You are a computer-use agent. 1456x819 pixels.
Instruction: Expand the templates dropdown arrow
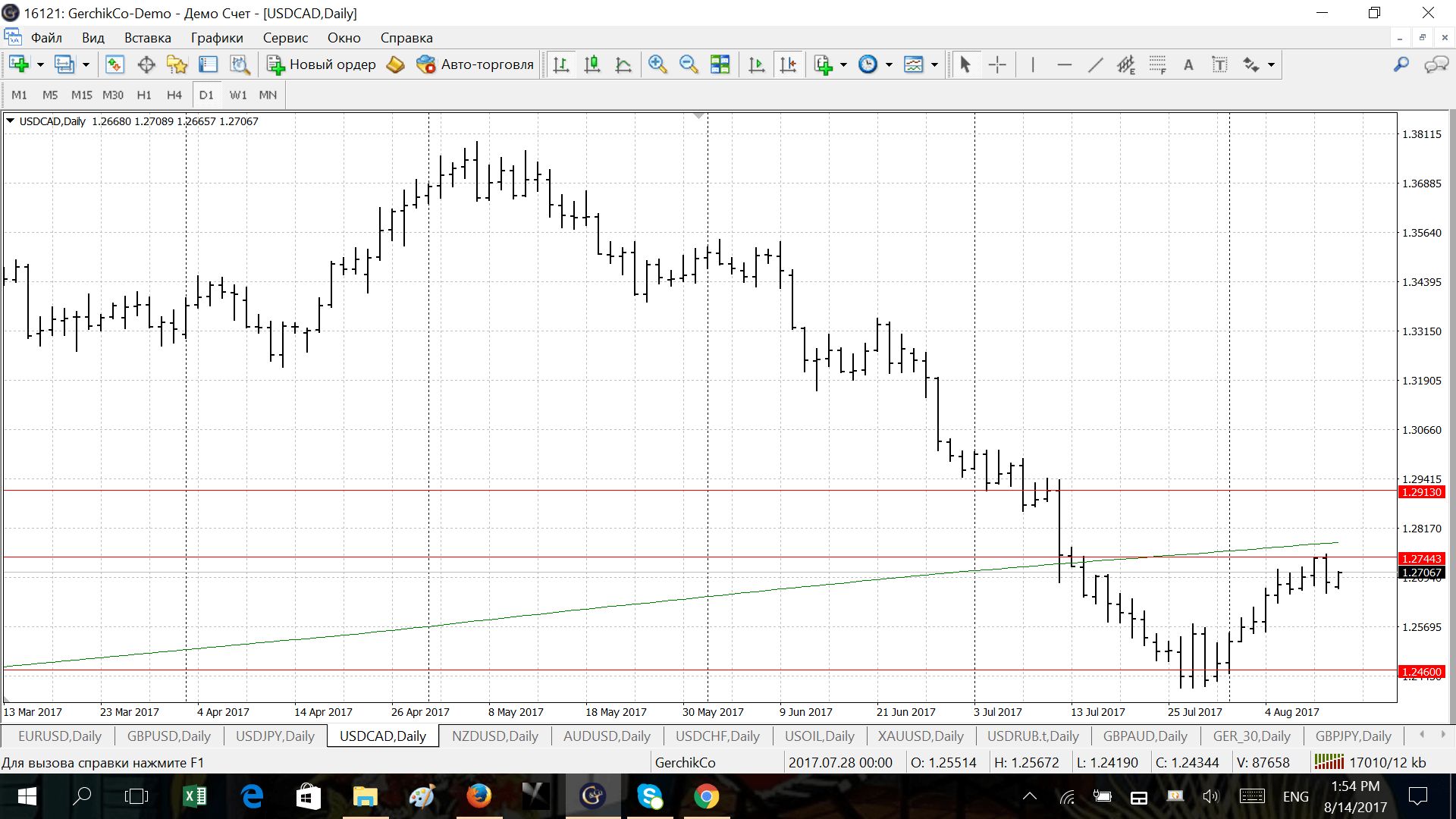[x=934, y=65]
